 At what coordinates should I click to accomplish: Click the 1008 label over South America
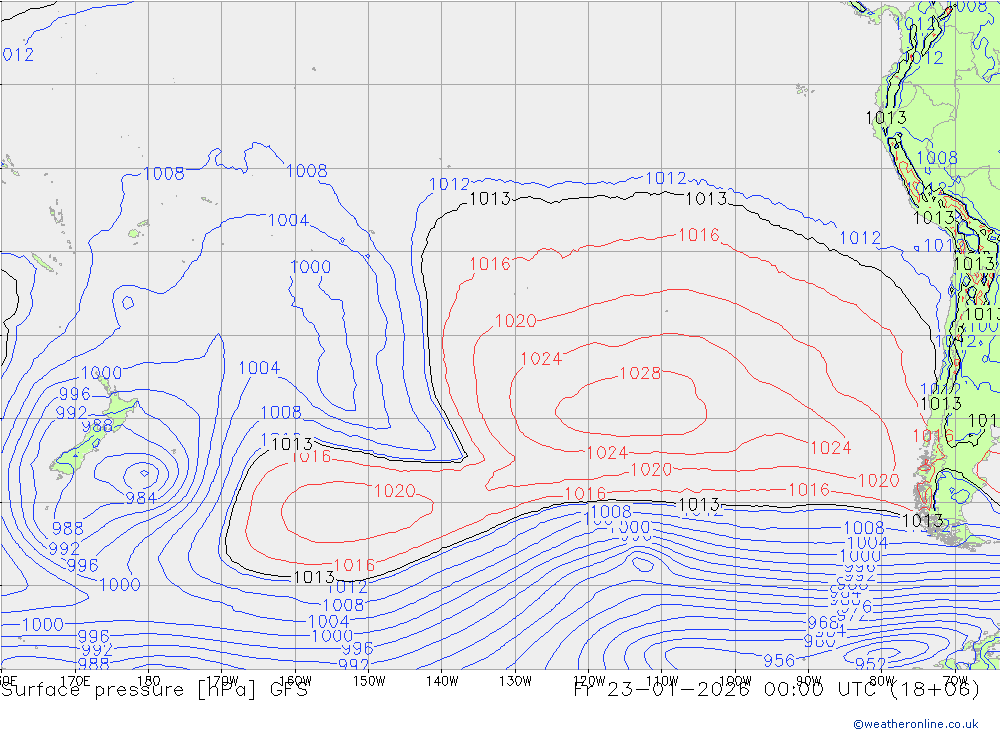pyautogui.click(x=937, y=158)
